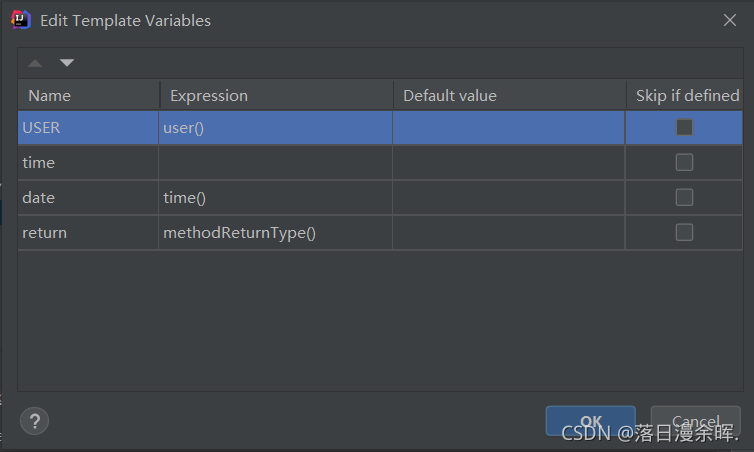The height and width of the screenshot is (452, 754).
Task: Enable Skip if defined for time
Action: (684, 162)
